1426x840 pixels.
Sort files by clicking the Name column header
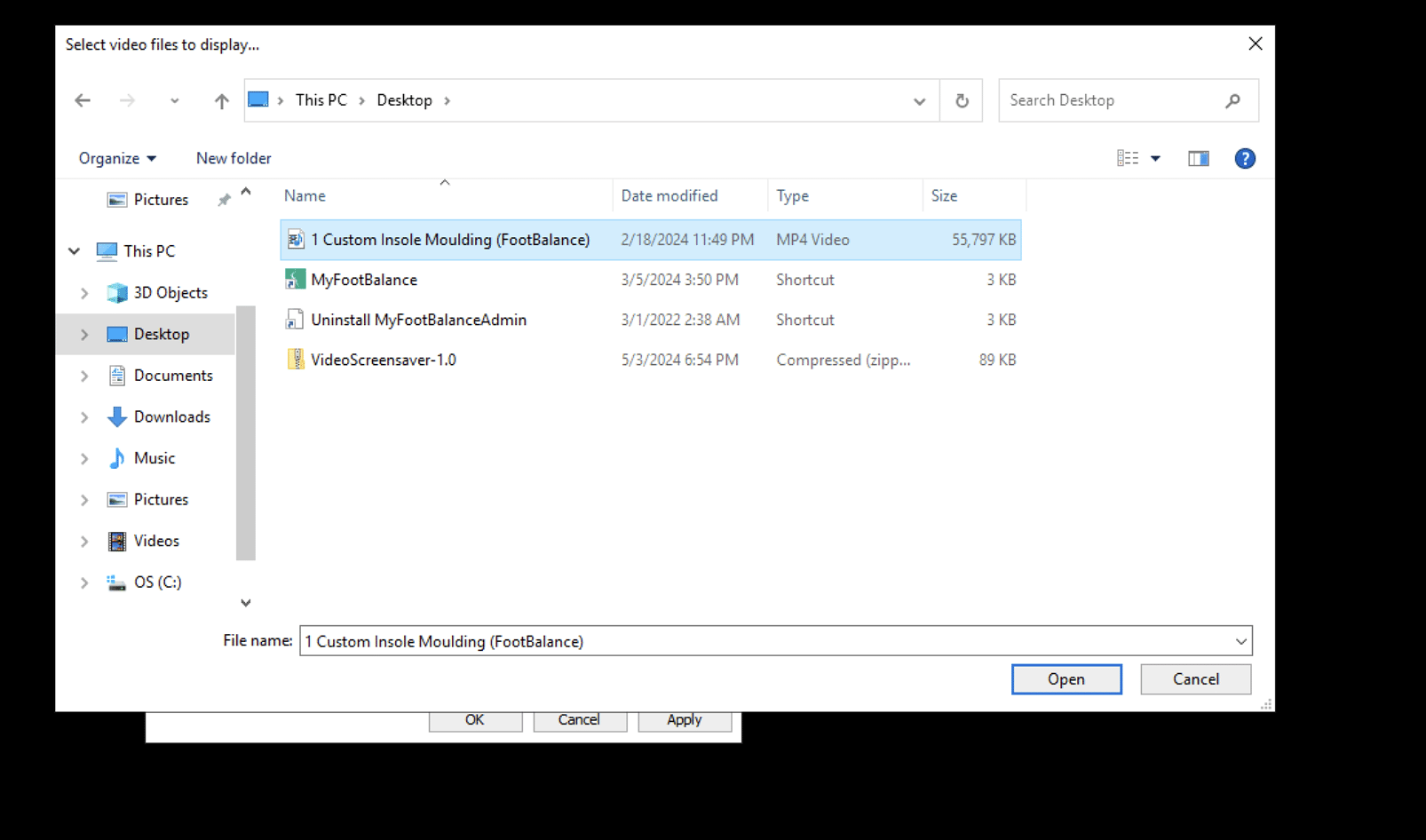coord(305,195)
